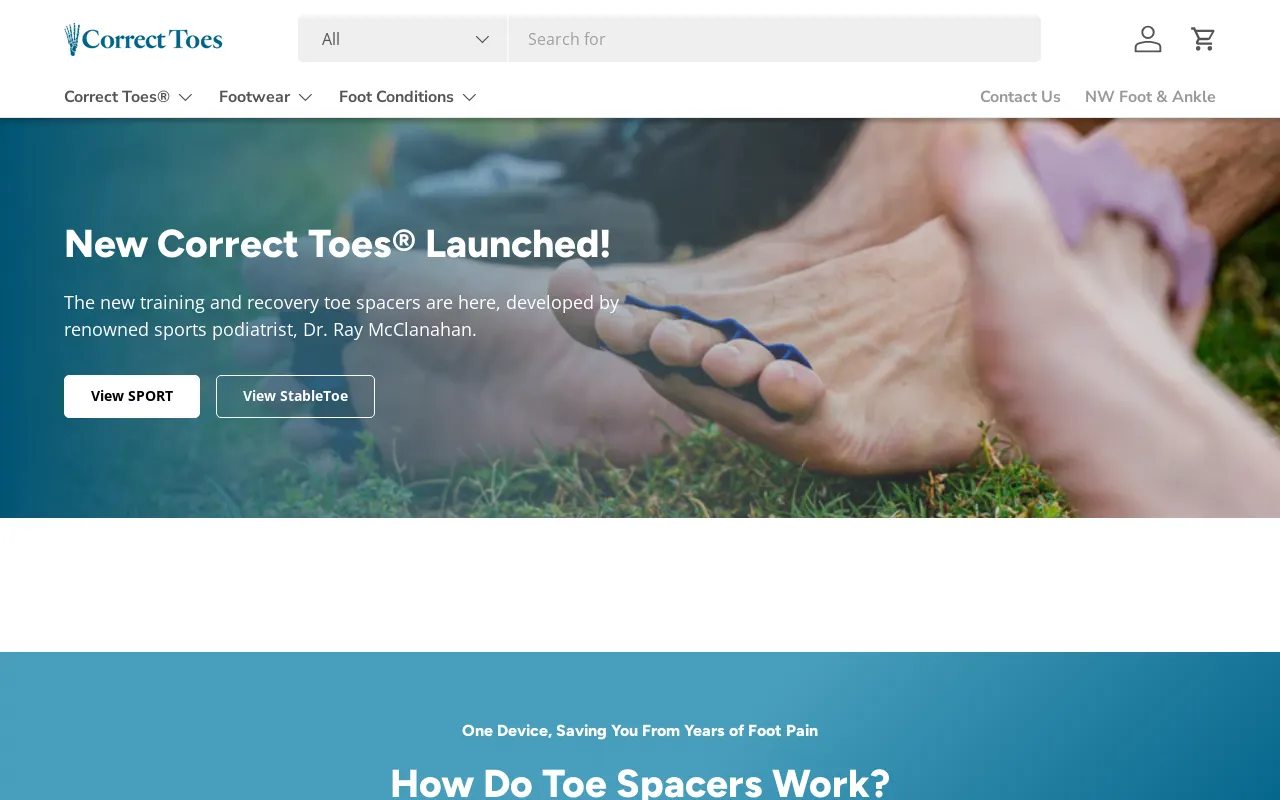Go to the Contact Us page

point(1020,97)
